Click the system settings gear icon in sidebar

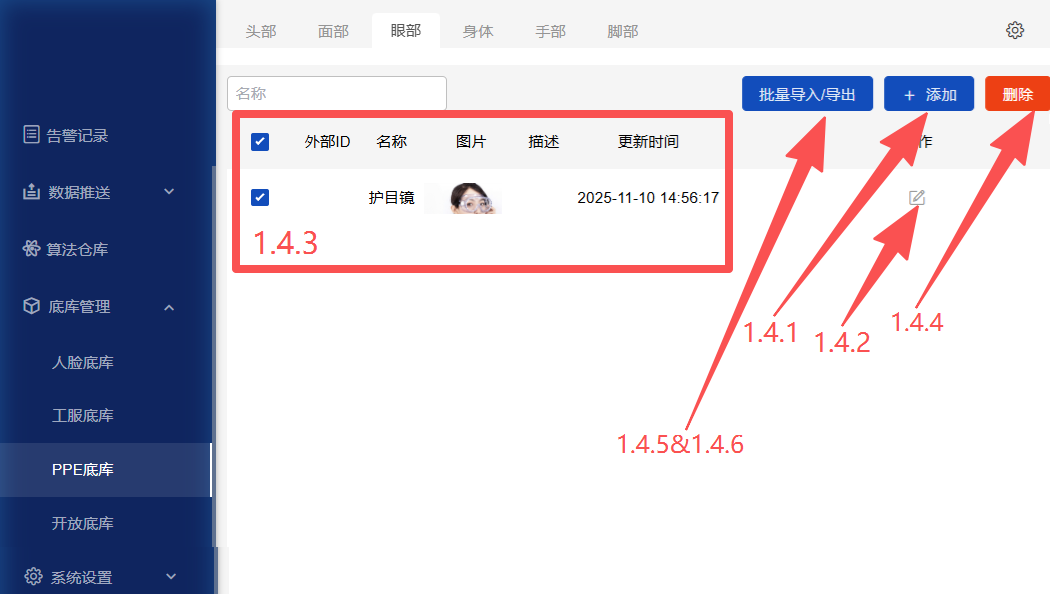[x=32, y=577]
